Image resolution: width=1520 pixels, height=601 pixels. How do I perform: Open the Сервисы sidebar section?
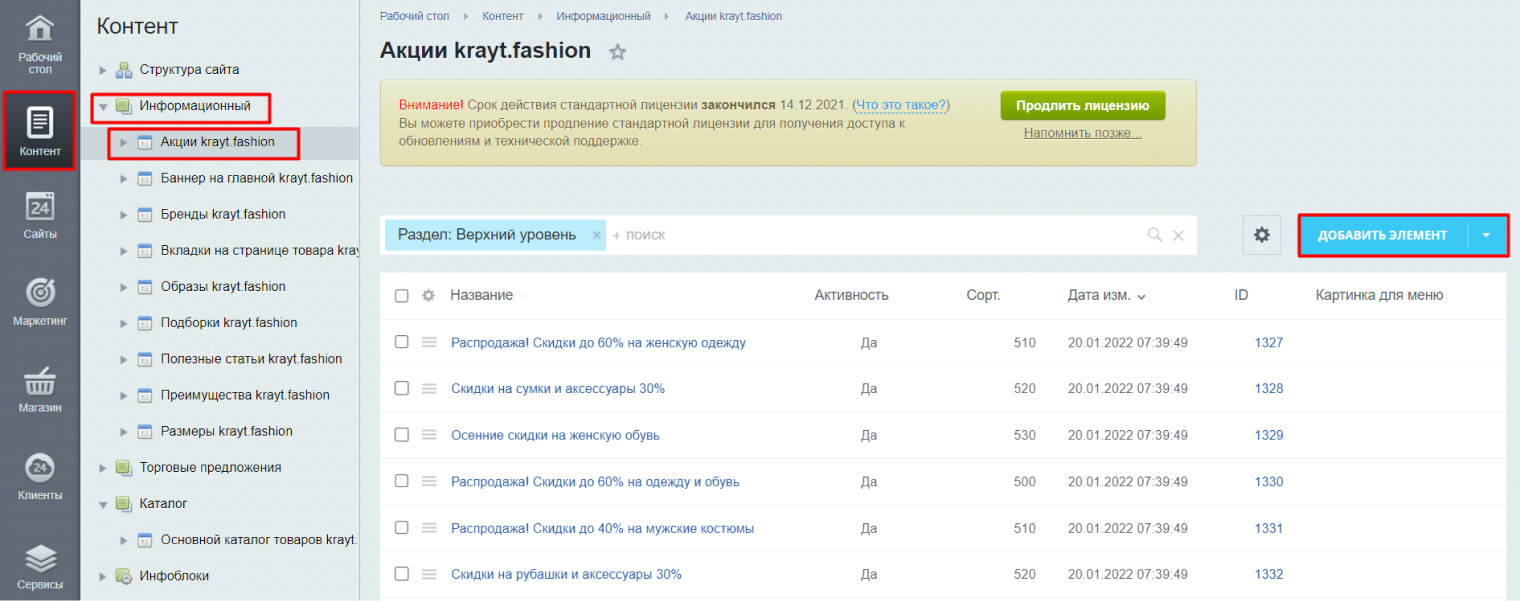40,565
